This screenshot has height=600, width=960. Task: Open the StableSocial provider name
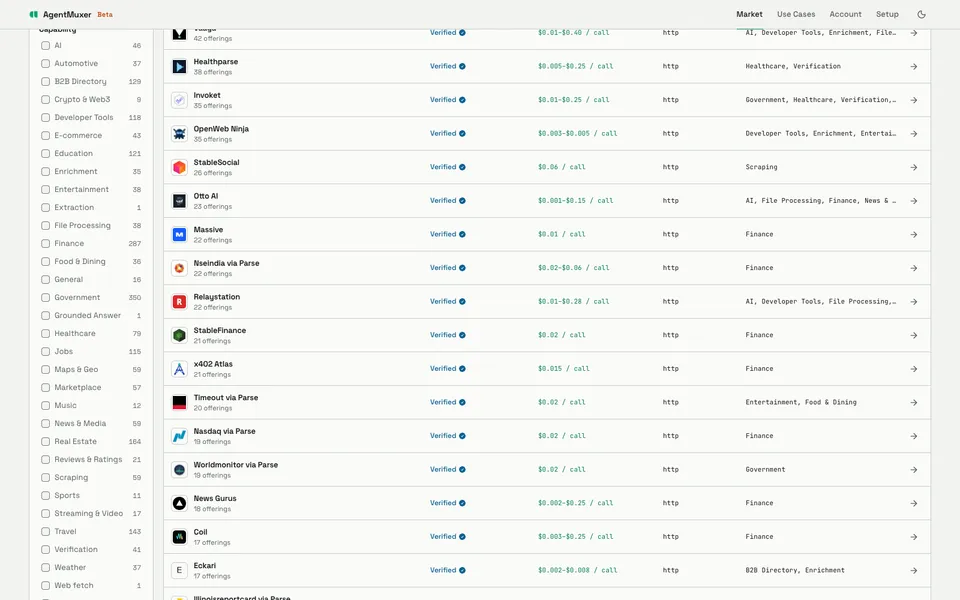[216, 163]
